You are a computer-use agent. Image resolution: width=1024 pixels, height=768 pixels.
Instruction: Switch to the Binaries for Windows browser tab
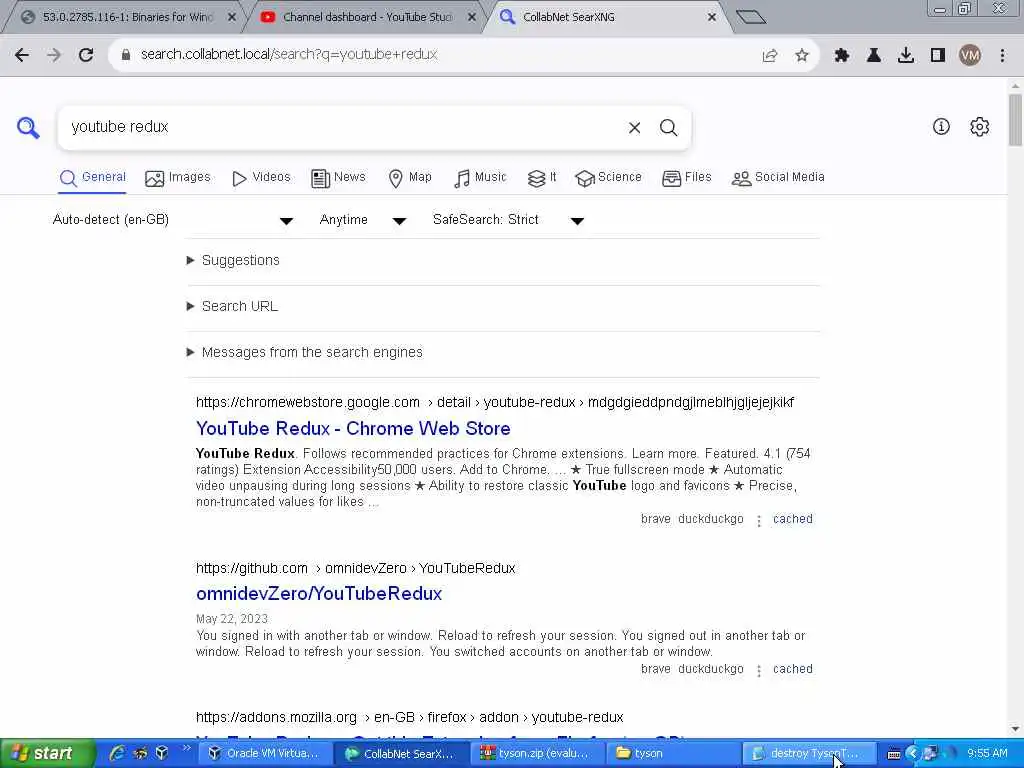(x=128, y=18)
